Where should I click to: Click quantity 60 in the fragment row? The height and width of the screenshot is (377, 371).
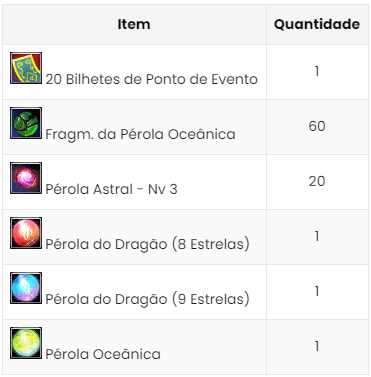coord(317,126)
